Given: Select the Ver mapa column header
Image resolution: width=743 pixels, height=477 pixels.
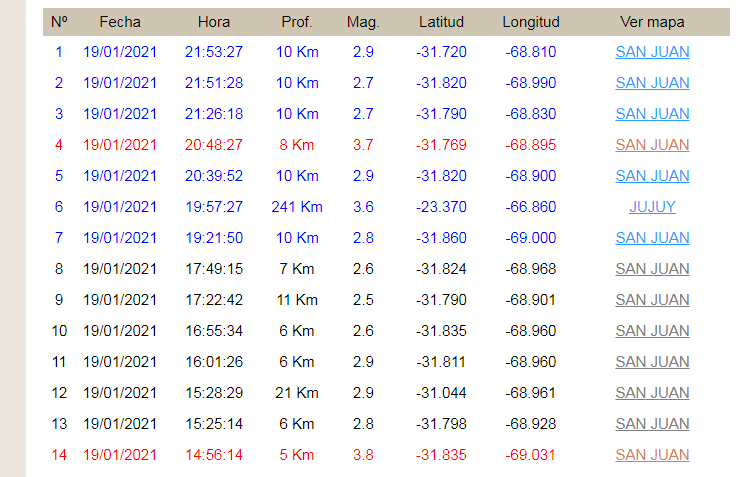Looking at the screenshot, I should coord(652,22).
